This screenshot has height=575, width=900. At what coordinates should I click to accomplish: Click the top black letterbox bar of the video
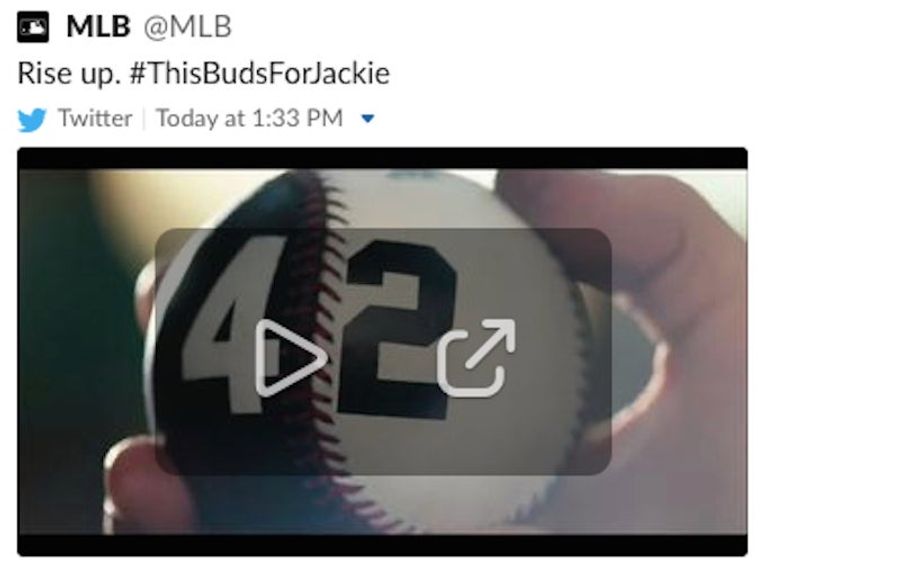coord(382,158)
